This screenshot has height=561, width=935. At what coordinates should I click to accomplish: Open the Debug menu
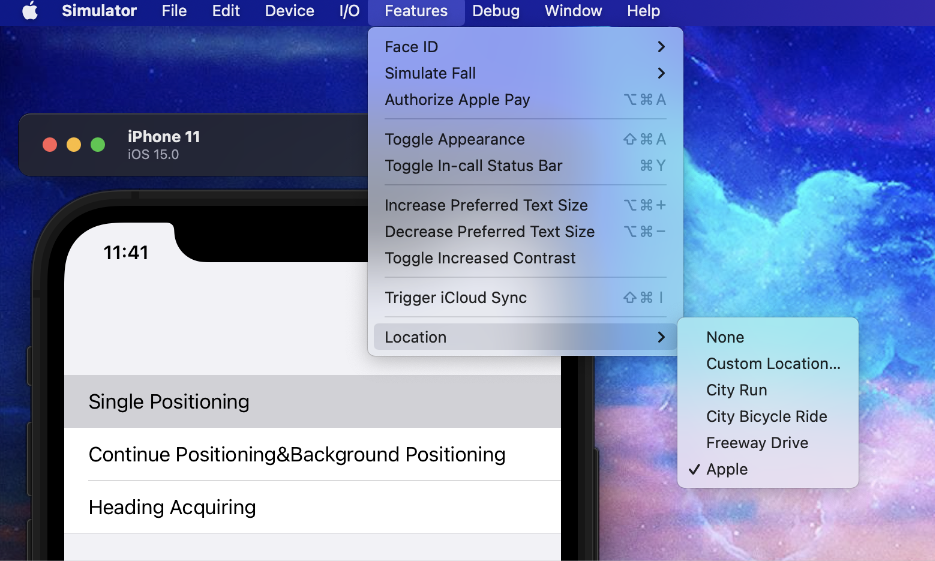click(x=496, y=11)
